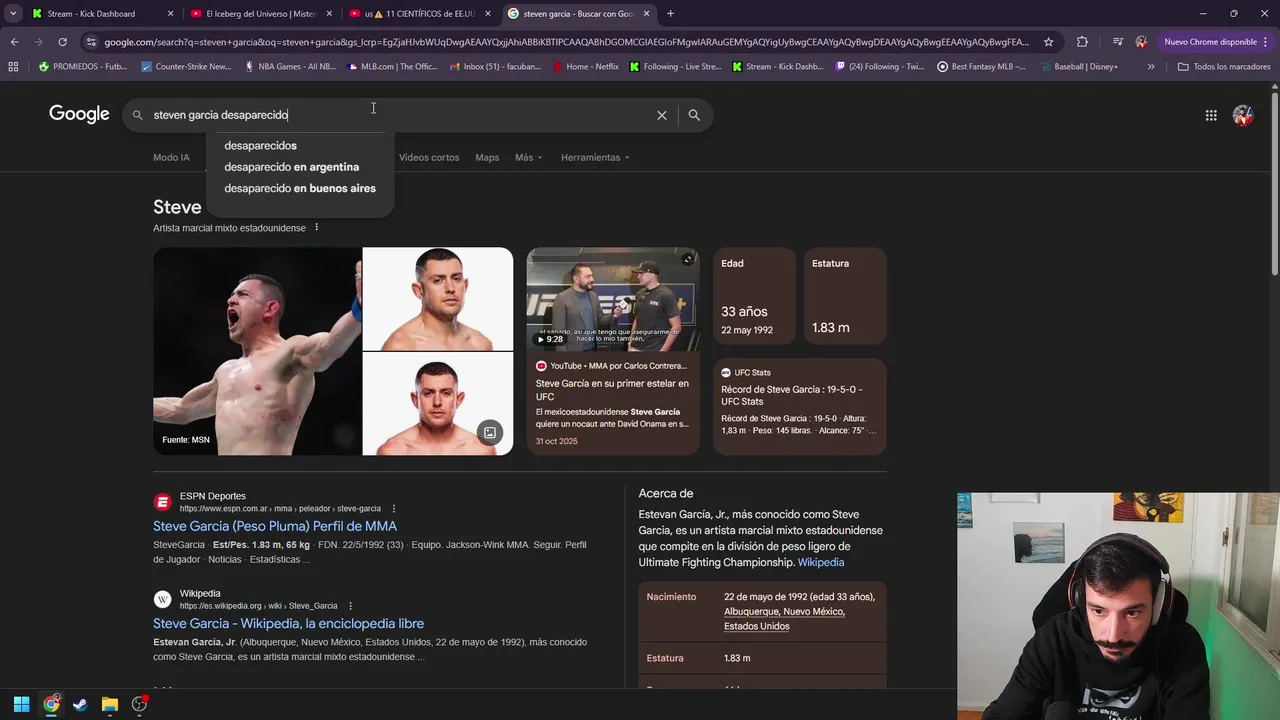Open Best Fantasy MLB bookmark
This screenshot has width=1280, height=720.
click(x=981, y=67)
